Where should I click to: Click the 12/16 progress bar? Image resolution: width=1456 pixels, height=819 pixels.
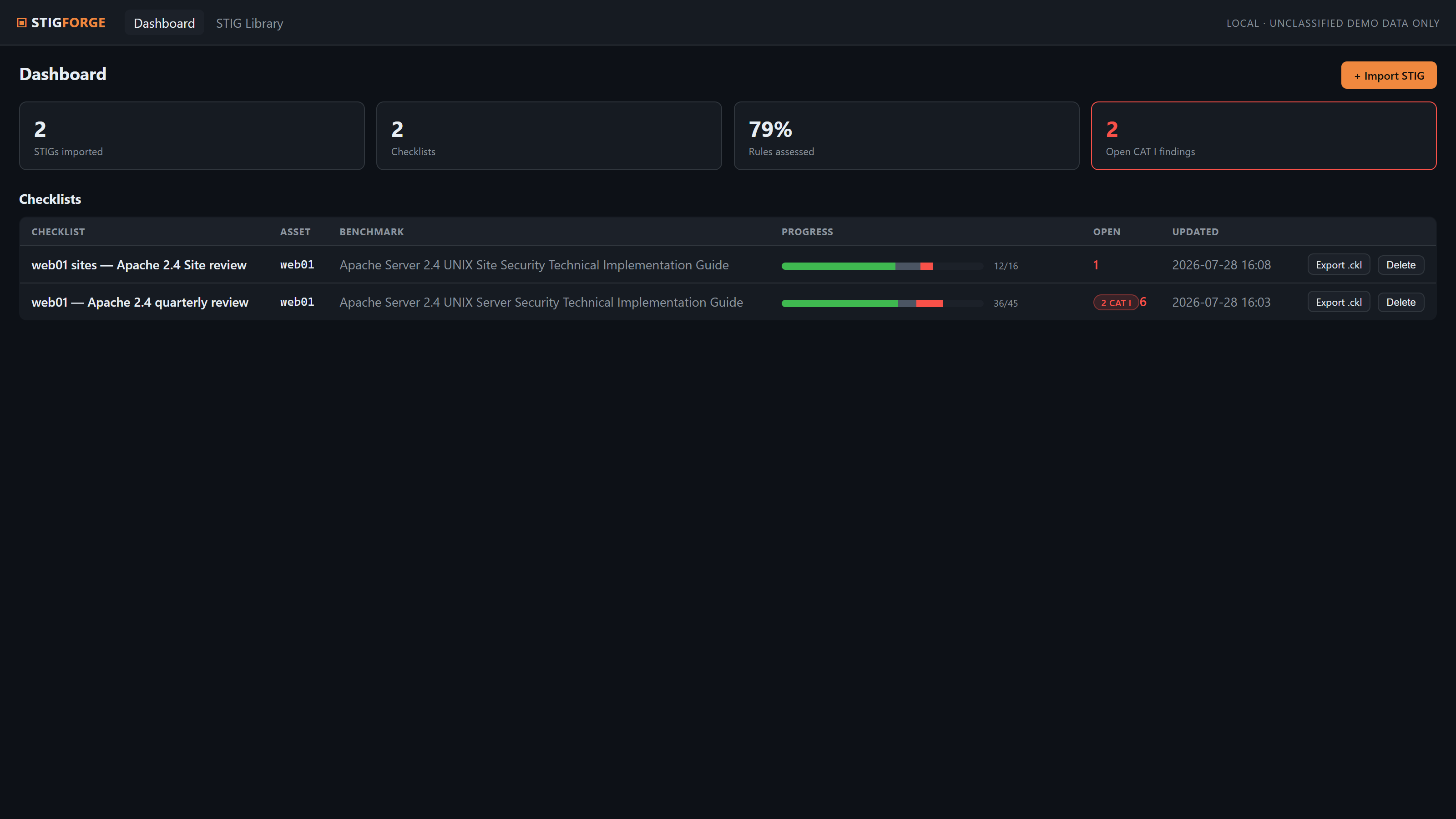(x=882, y=266)
